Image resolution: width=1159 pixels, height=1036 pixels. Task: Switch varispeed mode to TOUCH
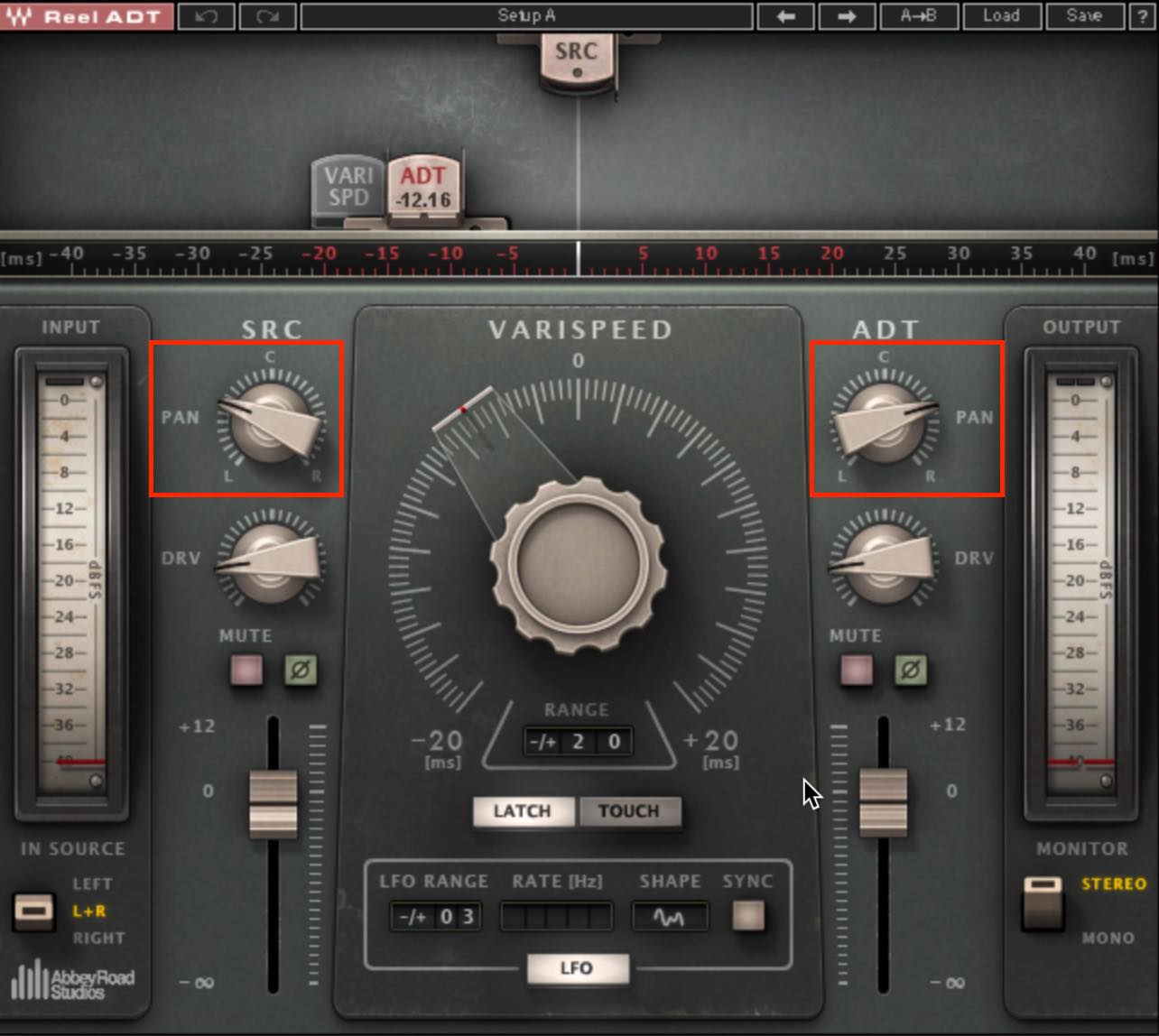tap(629, 811)
